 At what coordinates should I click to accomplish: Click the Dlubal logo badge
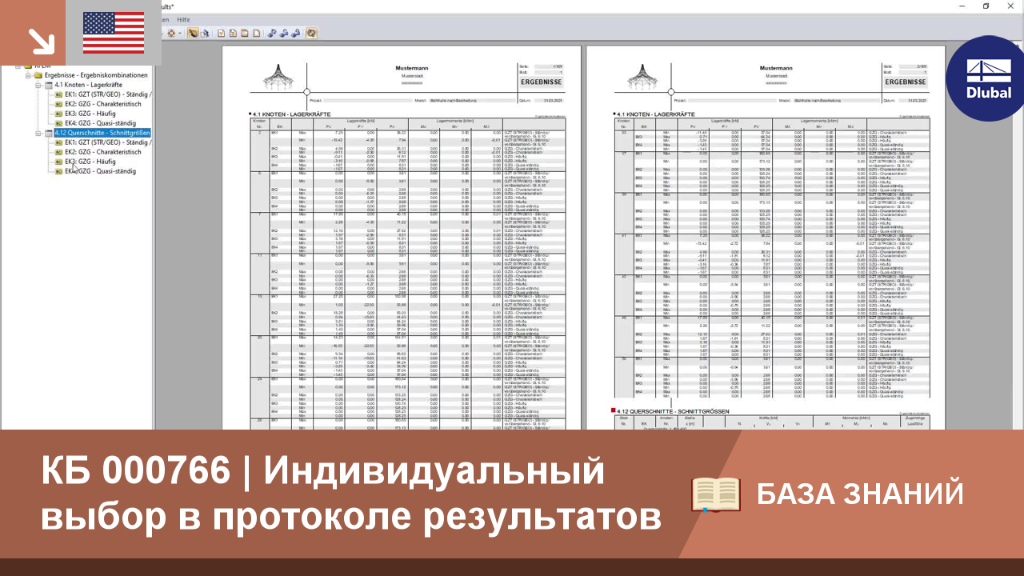(987, 78)
